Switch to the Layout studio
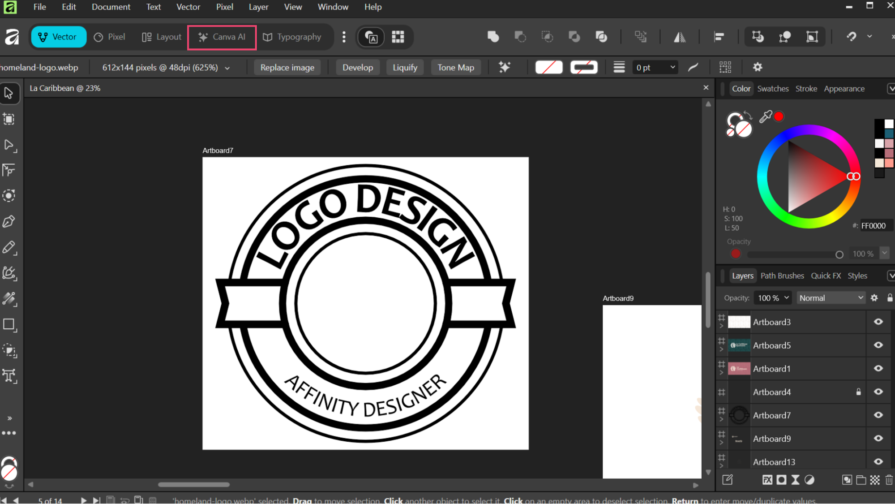 (x=162, y=37)
